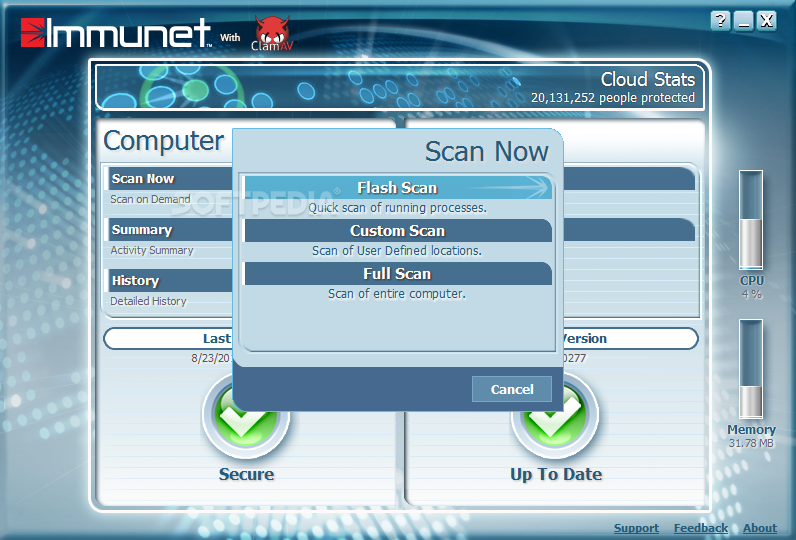The height and width of the screenshot is (540, 796).
Task: Minimize the Immunet window
Action: pyautogui.click(x=744, y=21)
